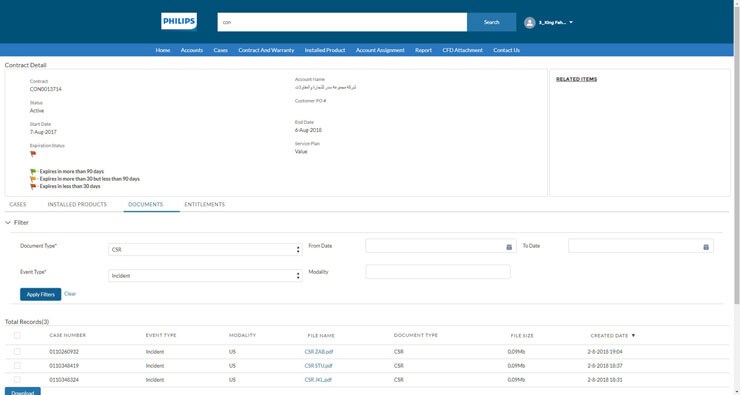Click the page vertical scrollbar
This screenshot has height=395, width=740.
coord(737,152)
